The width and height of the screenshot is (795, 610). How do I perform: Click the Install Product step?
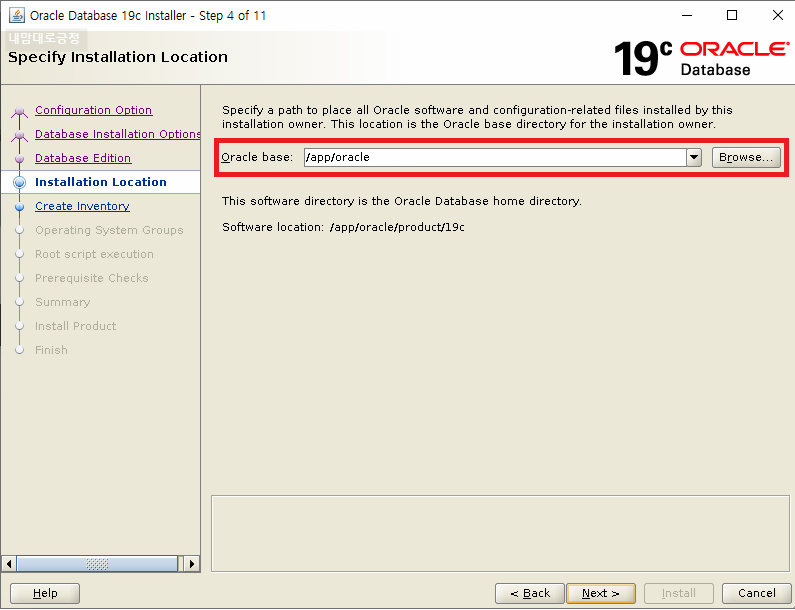click(76, 326)
